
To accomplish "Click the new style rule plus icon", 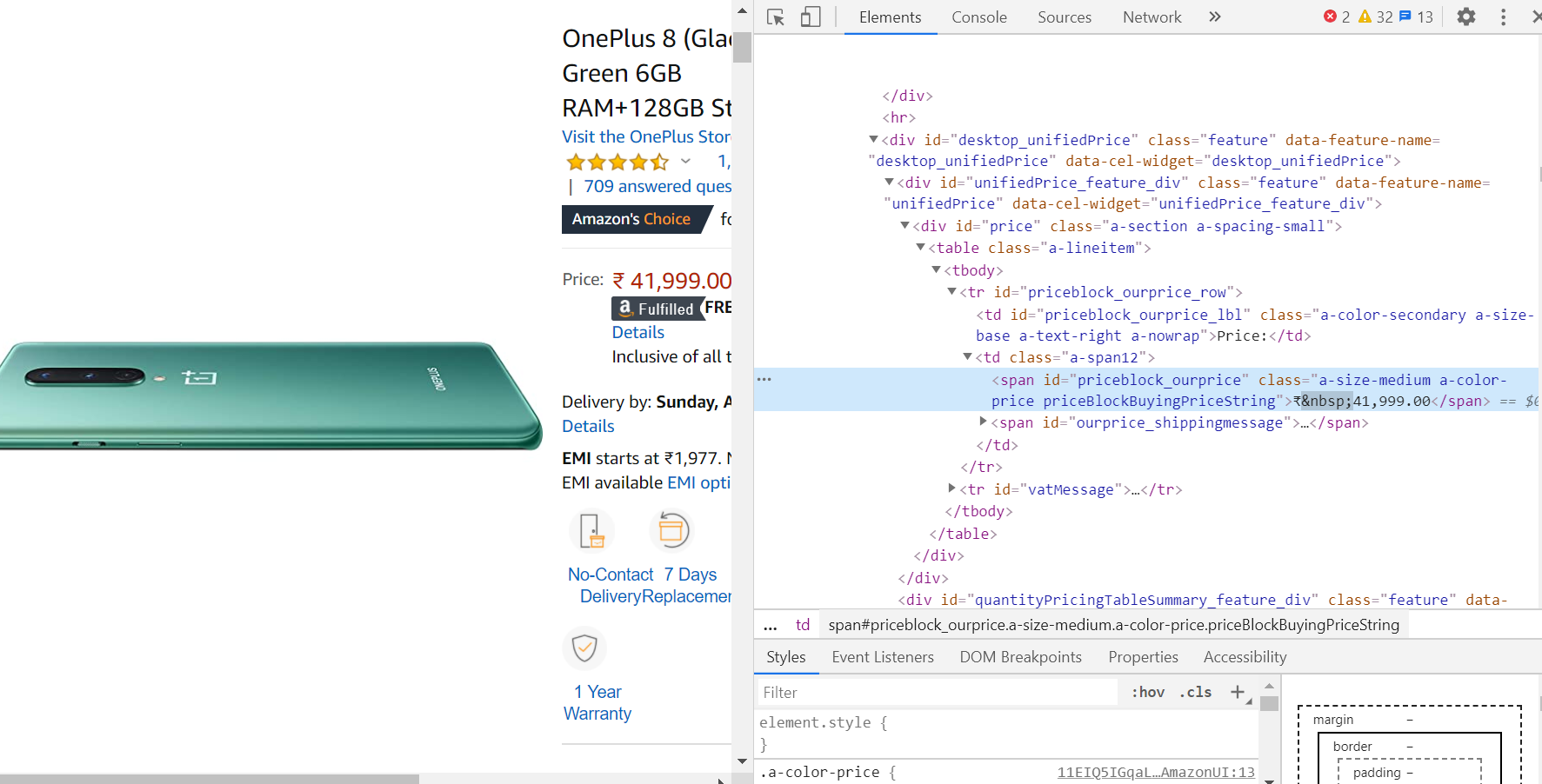I will (x=1238, y=692).
